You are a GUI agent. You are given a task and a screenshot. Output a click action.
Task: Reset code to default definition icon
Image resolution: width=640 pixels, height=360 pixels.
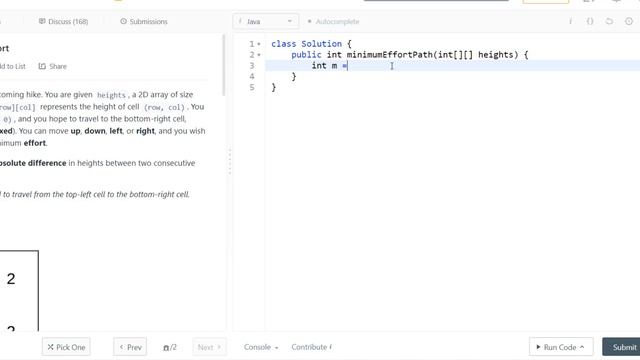[609, 21]
